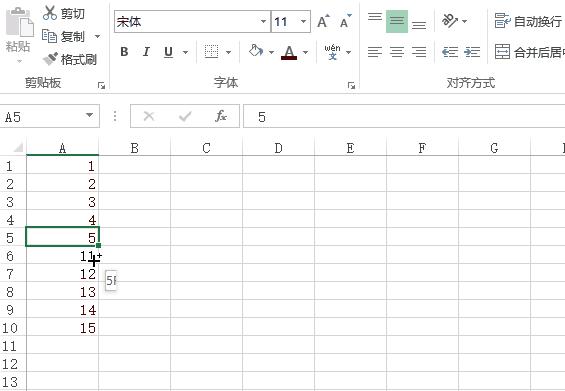This screenshot has width=565, height=391.
Task: Center text horizontally
Action: pos(397,52)
